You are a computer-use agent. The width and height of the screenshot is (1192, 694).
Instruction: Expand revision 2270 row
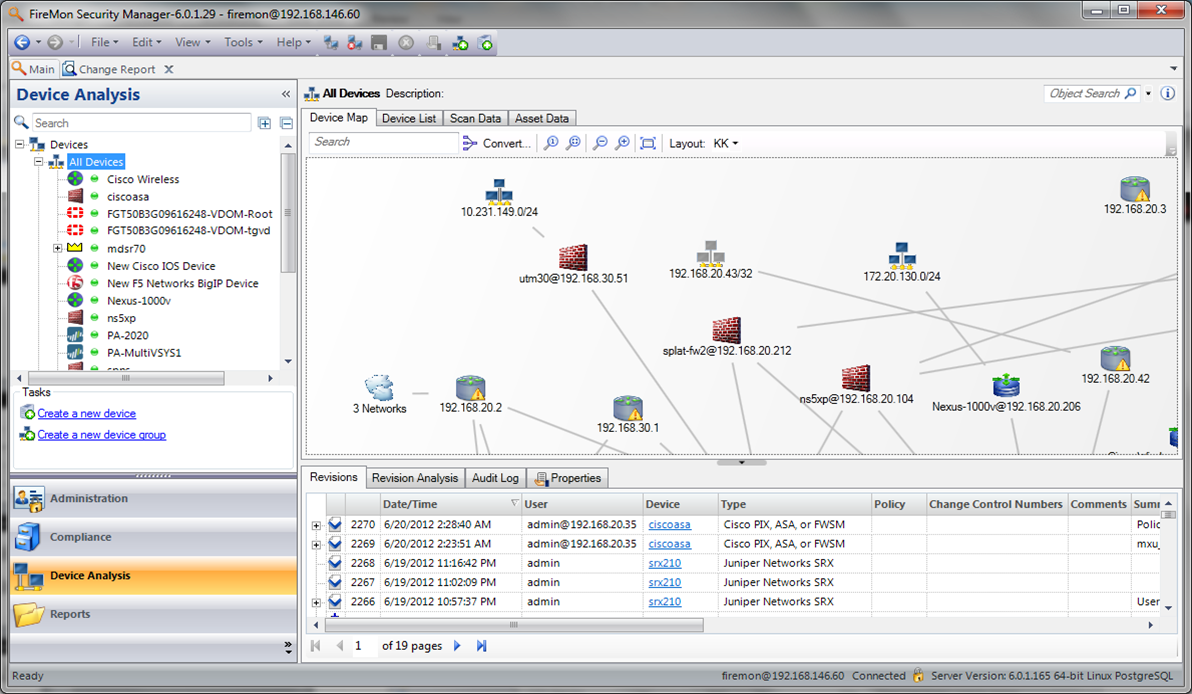(316, 525)
